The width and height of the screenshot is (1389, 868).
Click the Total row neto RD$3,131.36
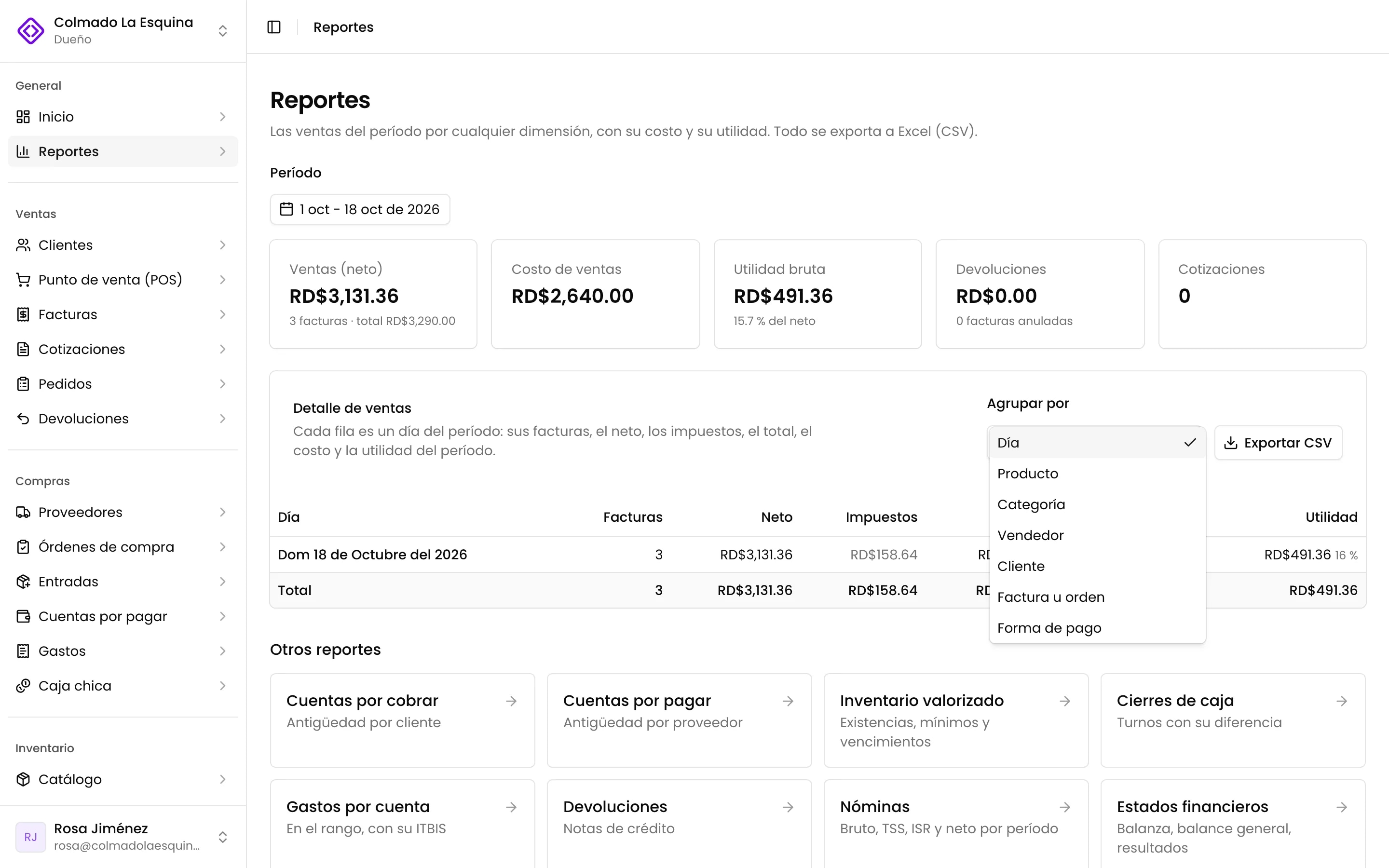tap(755, 590)
